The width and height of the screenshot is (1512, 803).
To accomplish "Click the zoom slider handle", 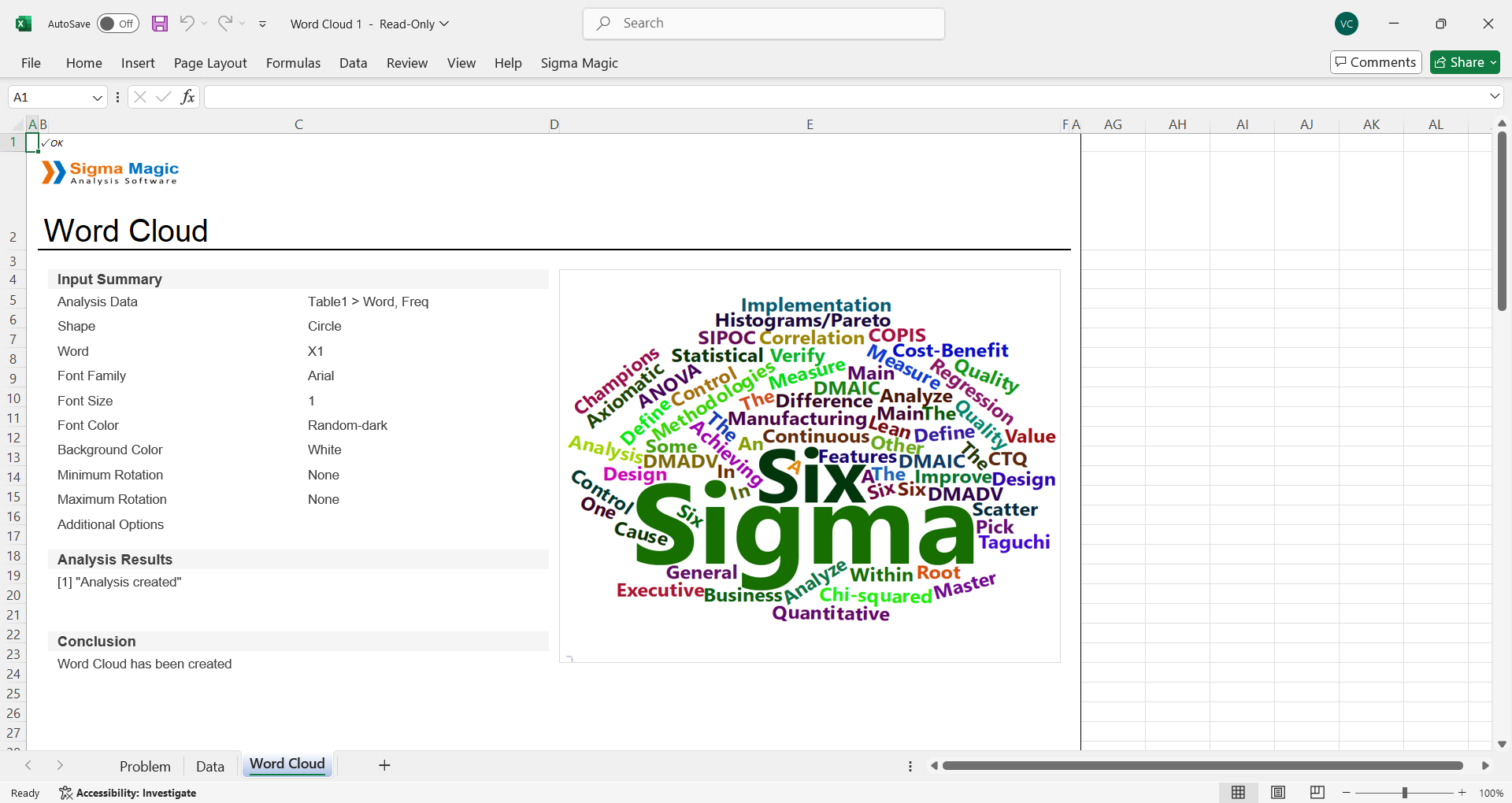I will [1404, 793].
